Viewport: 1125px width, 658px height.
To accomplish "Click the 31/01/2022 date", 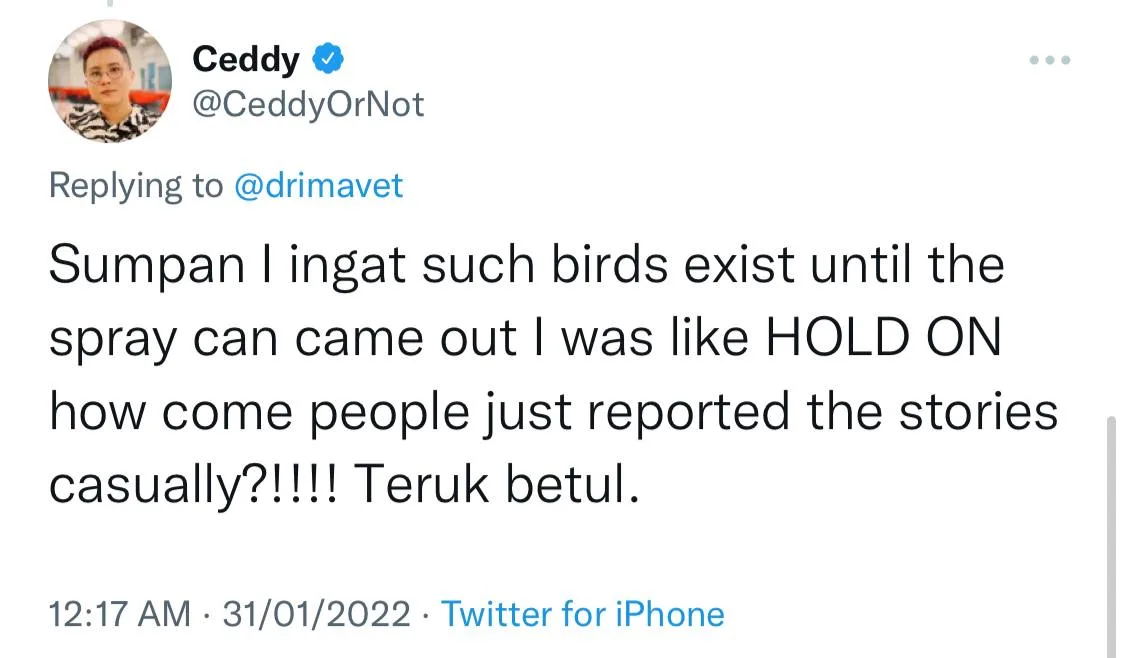I will (x=317, y=613).
